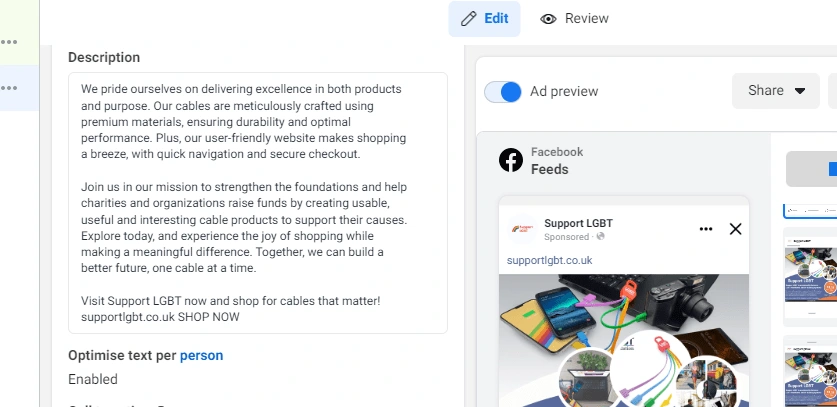Open the highlighted row's three-dot menu
The width and height of the screenshot is (837, 407).
click(x=9, y=88)
